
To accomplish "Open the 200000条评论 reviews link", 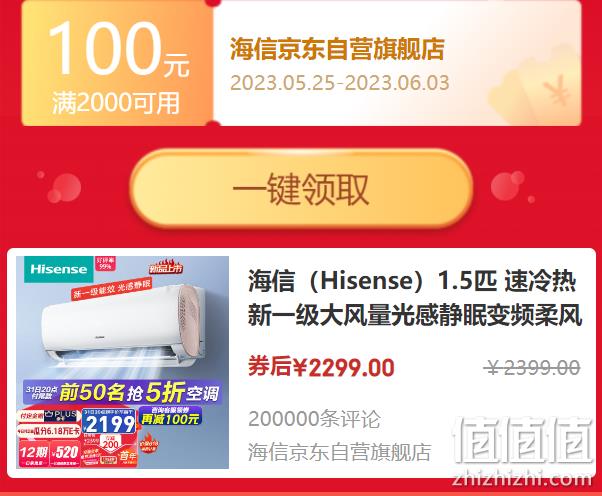I will click(314, 419).
